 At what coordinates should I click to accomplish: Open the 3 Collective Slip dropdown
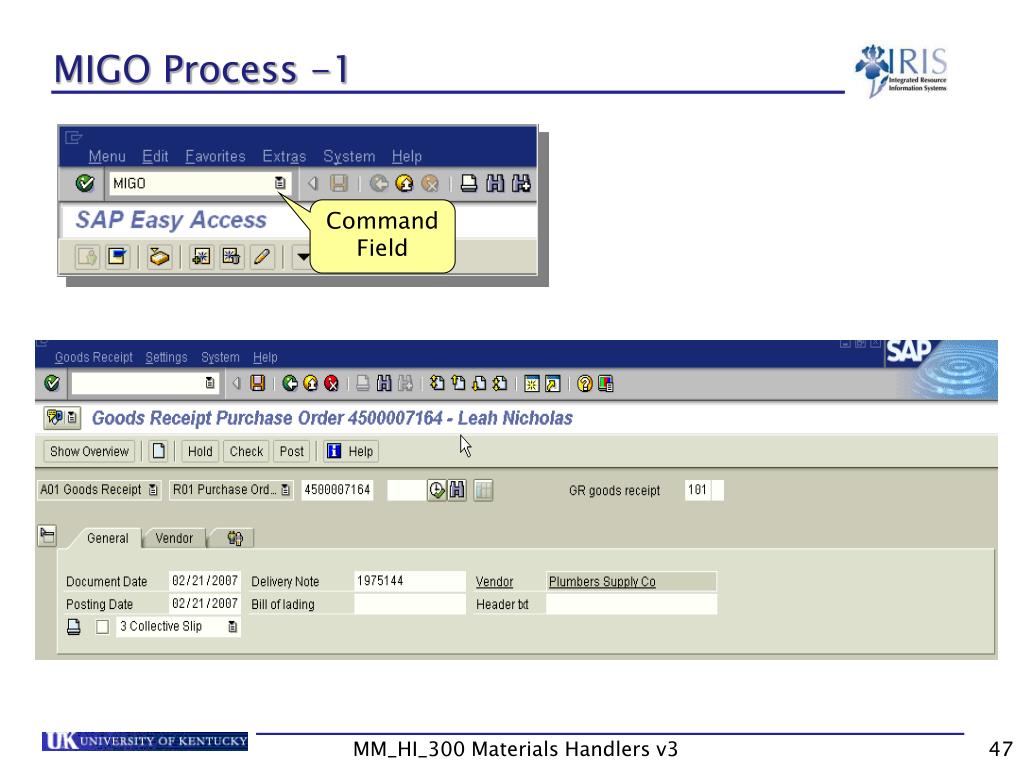pos(232,627)
